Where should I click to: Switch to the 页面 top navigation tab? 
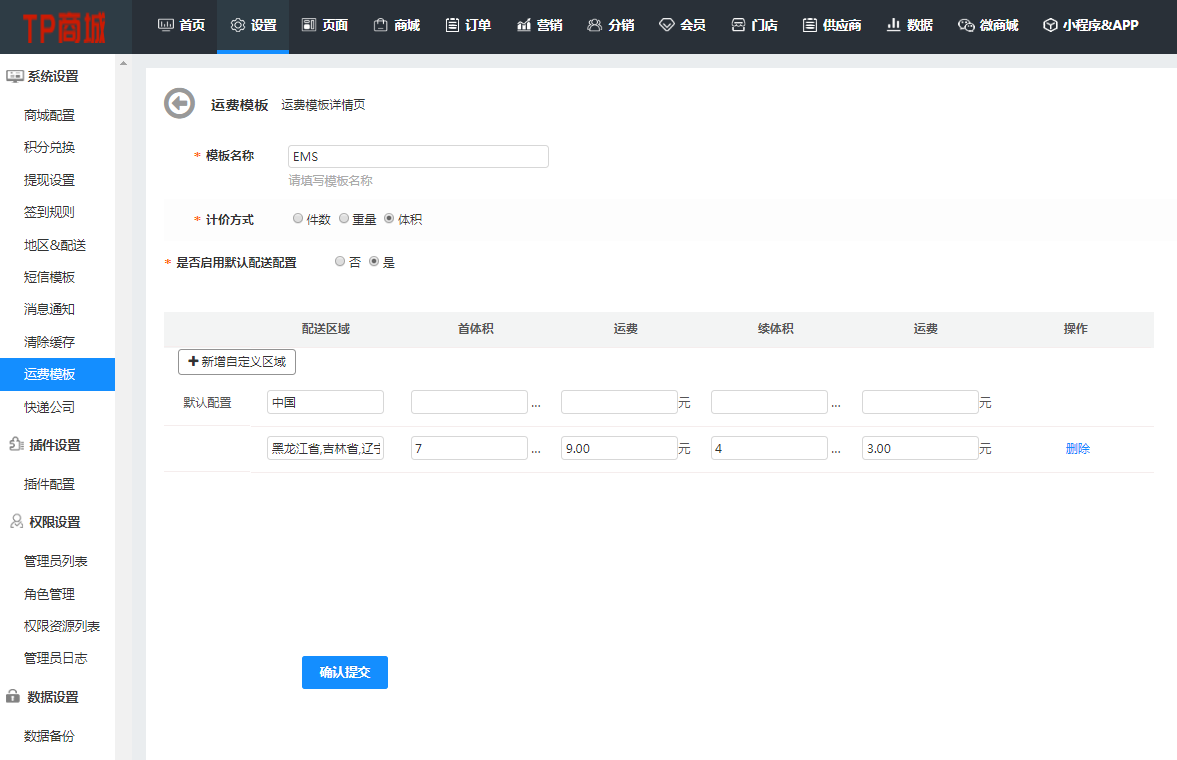324,25
